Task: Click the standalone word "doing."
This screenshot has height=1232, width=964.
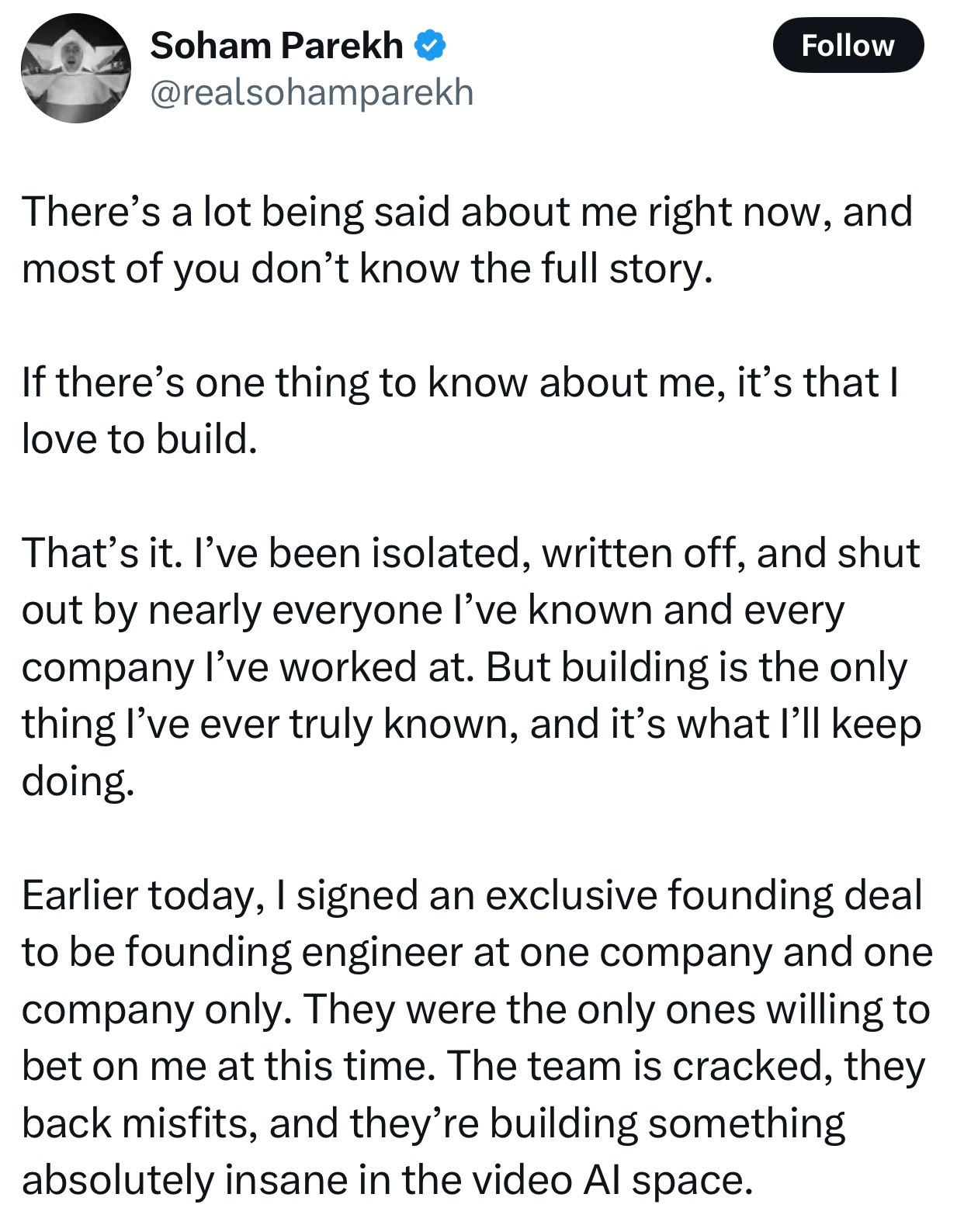Action: (78, 781)
